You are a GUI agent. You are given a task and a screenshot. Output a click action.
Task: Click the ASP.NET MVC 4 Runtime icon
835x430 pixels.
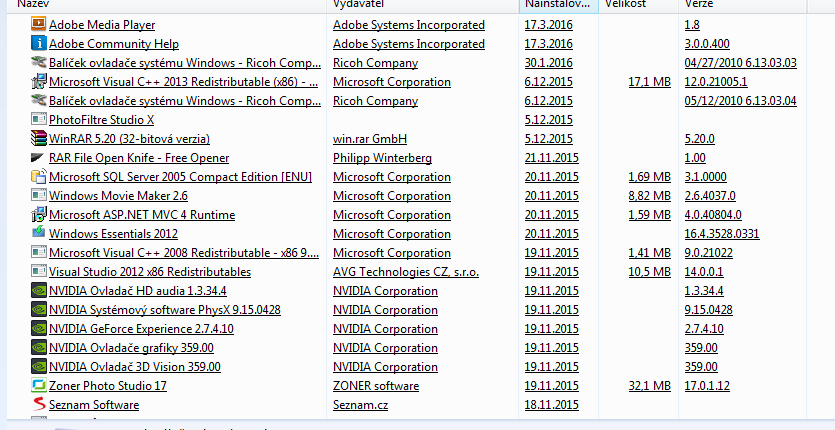(39, 215)
